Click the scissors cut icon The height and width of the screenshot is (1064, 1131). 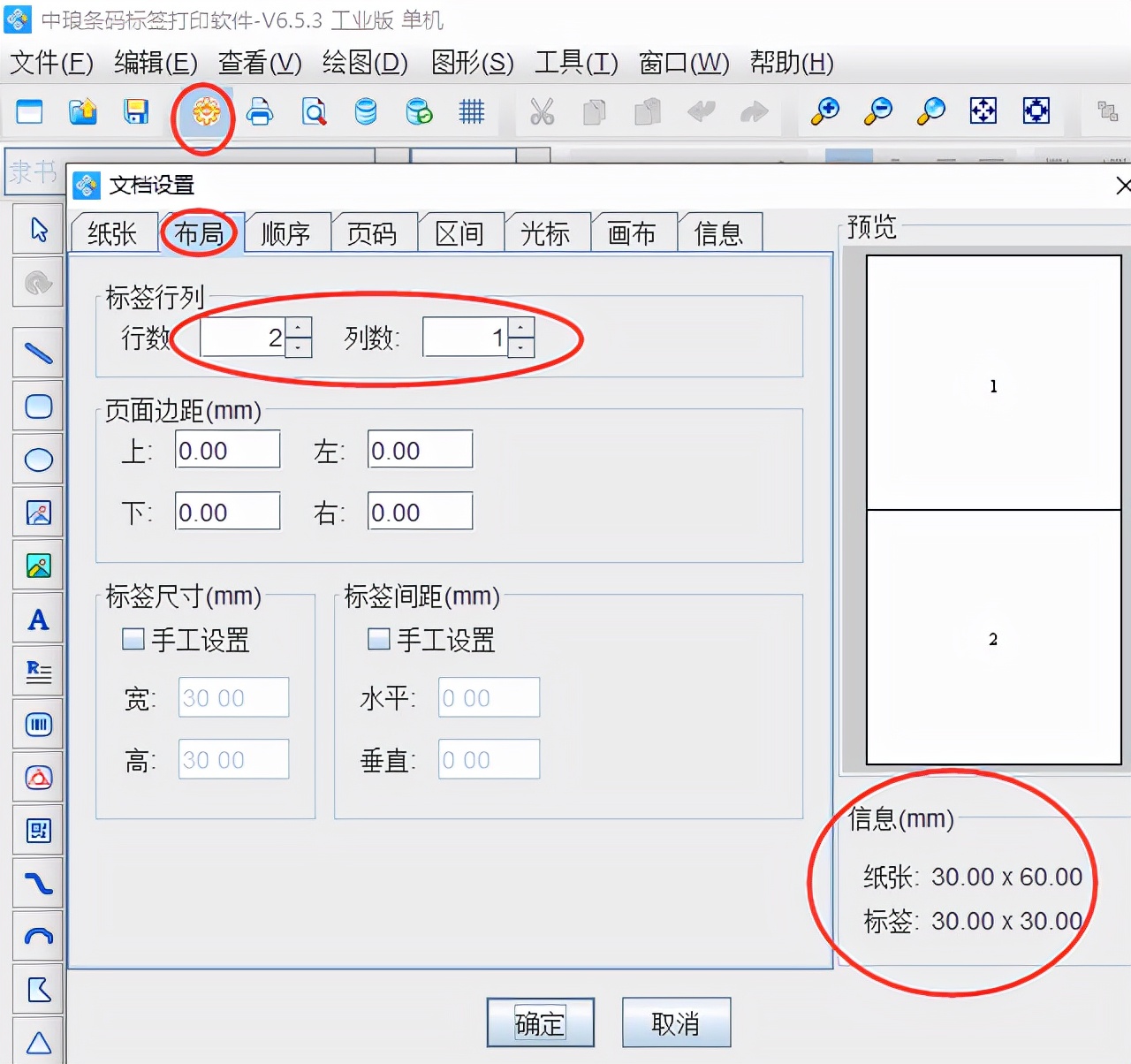tap(542, 111)
